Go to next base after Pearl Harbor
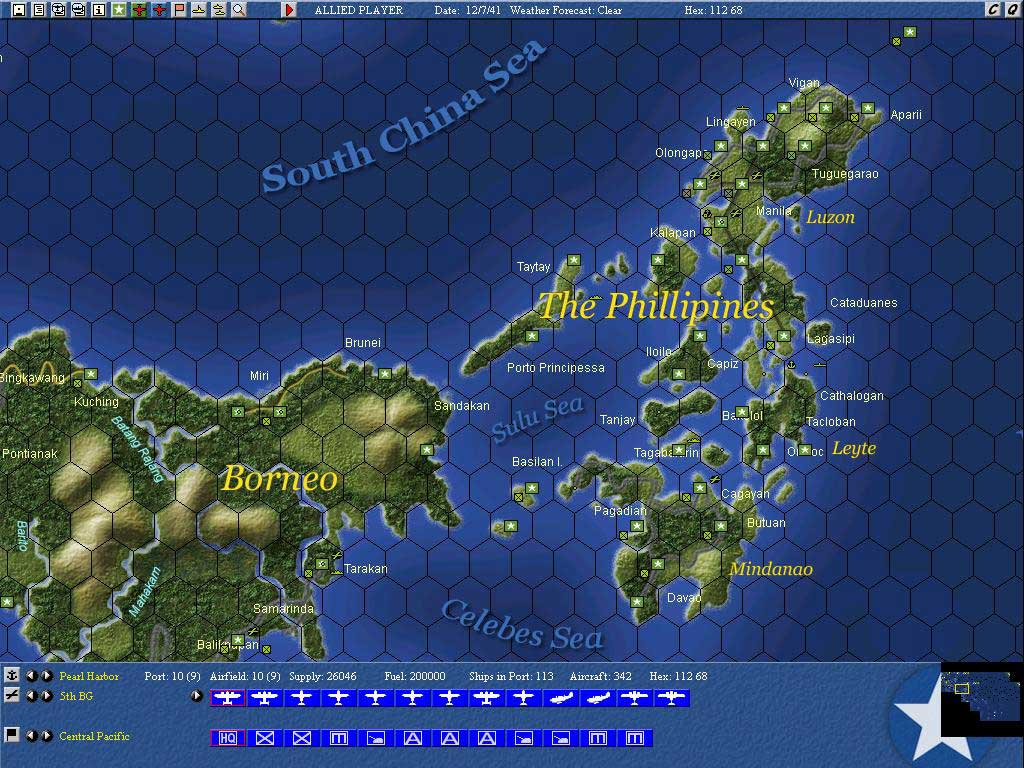The image size is (1024, 768). click(46, 676)
